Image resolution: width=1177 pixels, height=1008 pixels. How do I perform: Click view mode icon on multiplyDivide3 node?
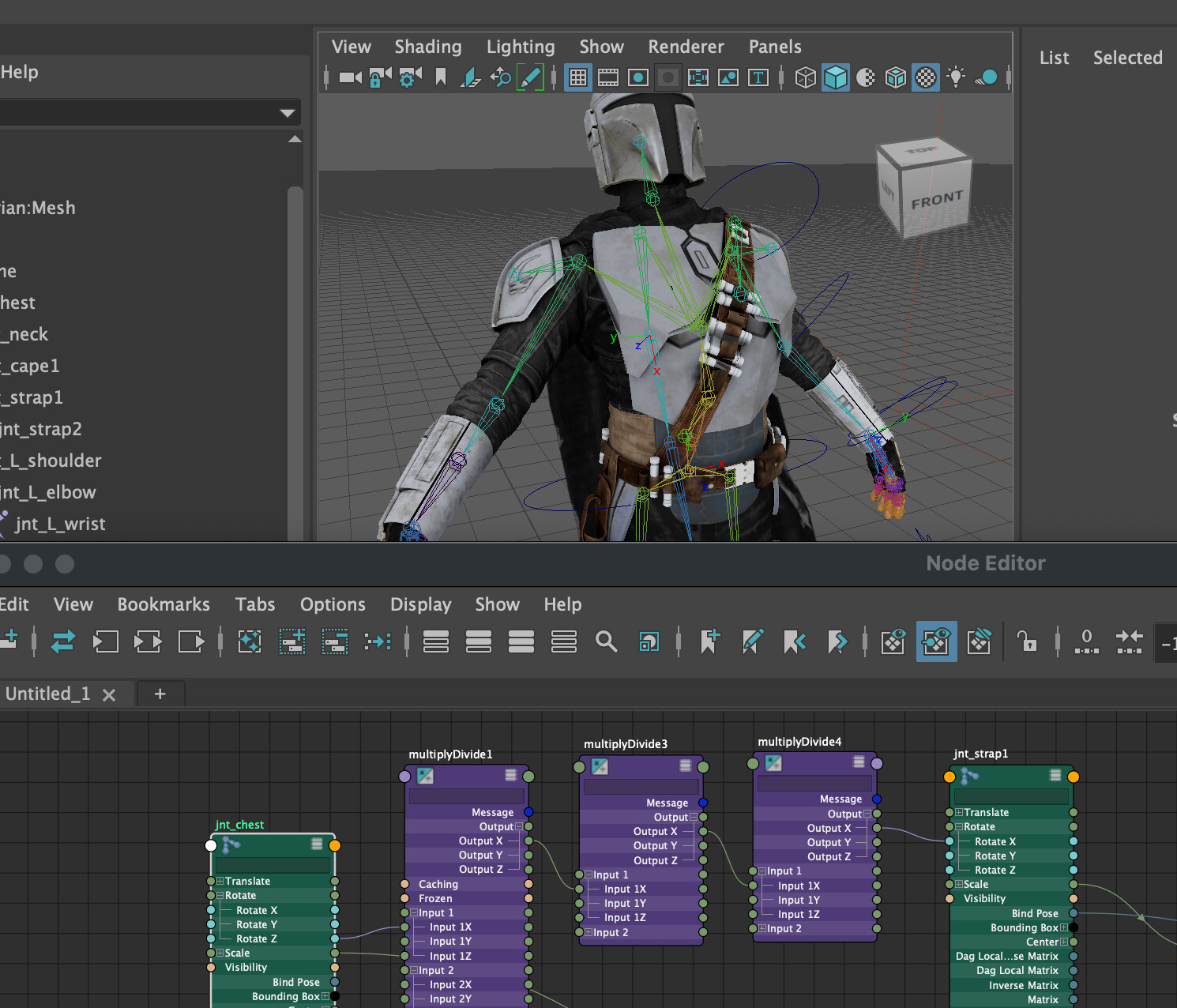[x=686, y=765]
